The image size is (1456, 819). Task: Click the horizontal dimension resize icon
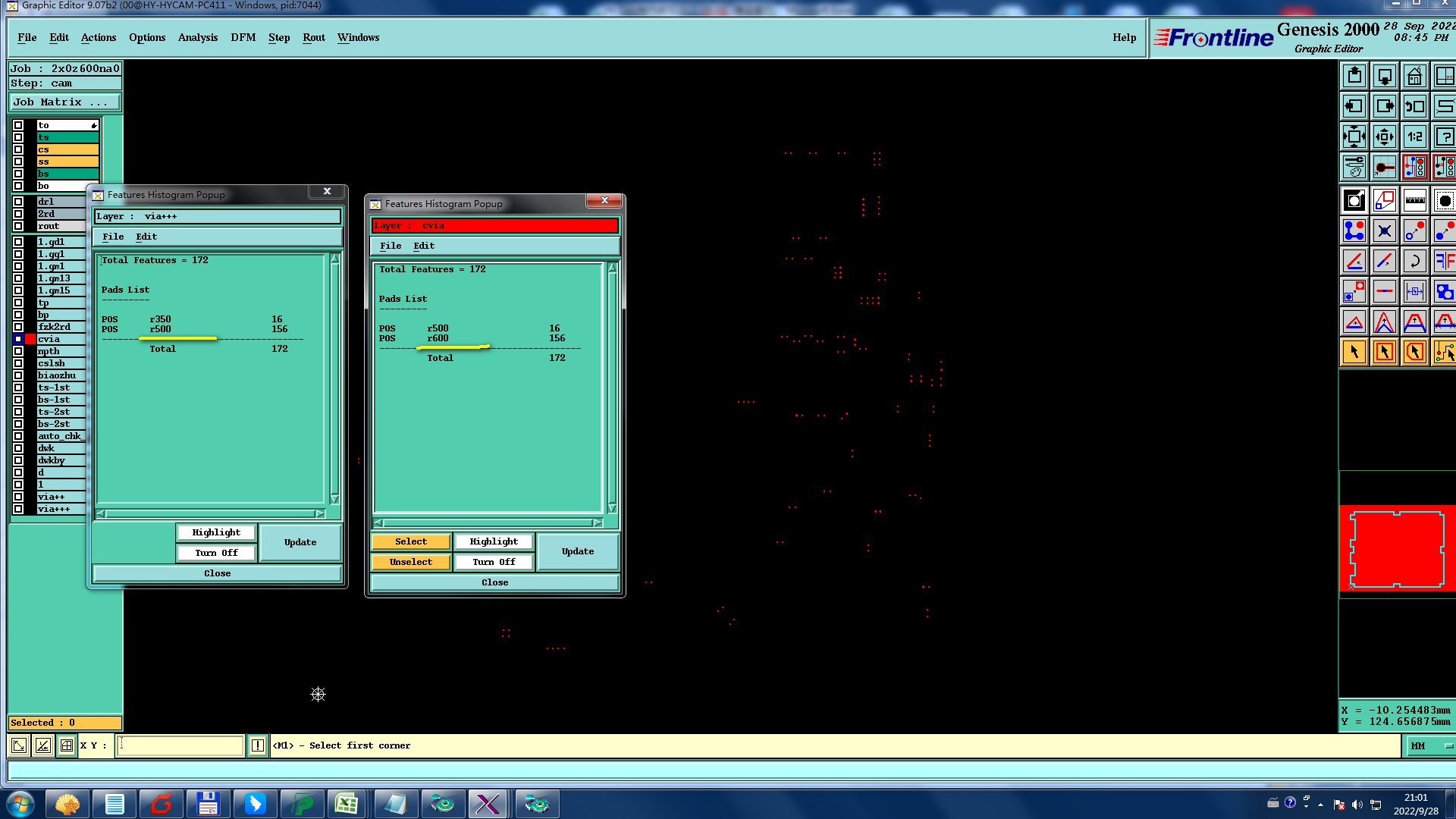coord(1415,291)
